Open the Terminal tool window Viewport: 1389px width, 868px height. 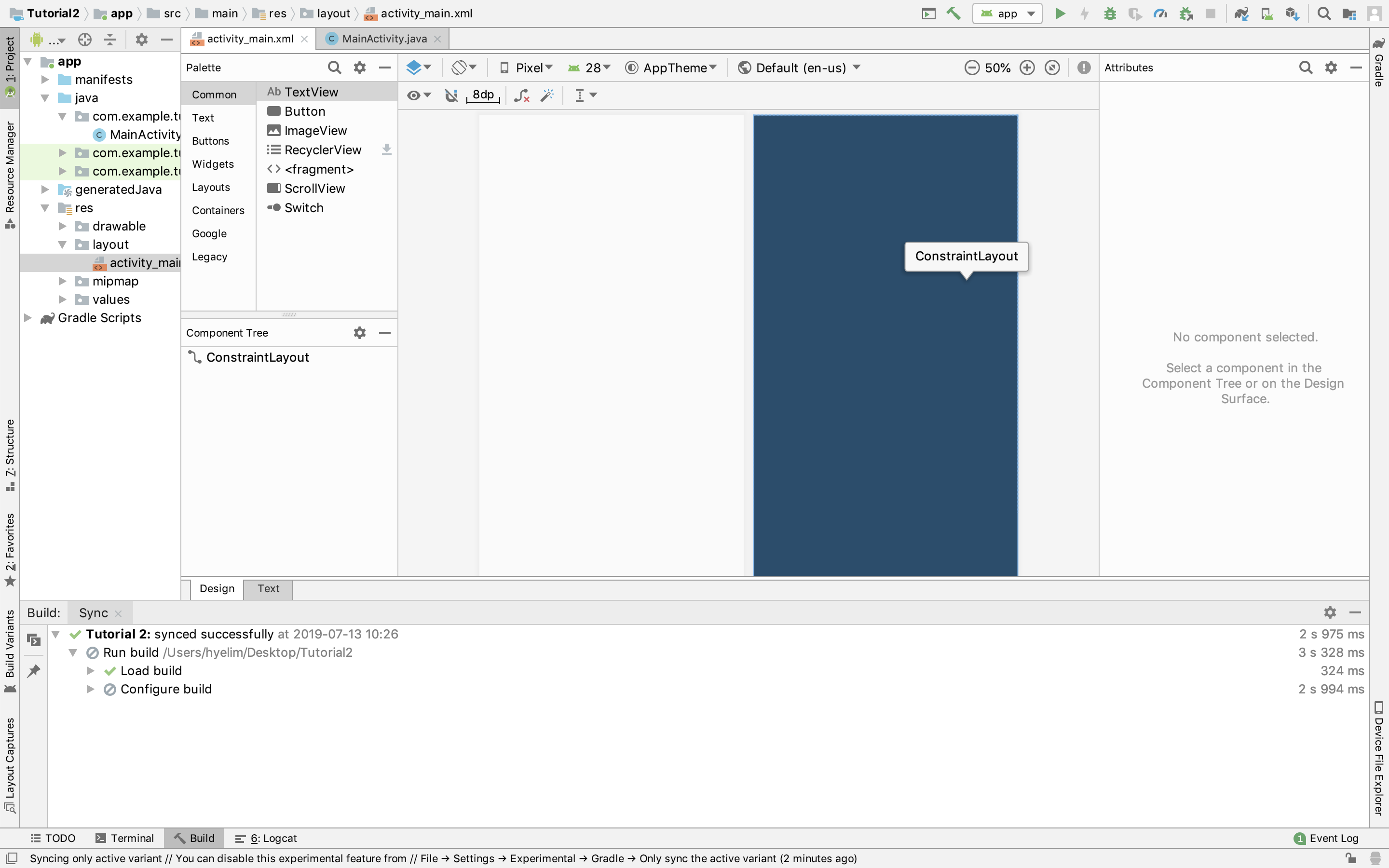(x=124, y=838)
